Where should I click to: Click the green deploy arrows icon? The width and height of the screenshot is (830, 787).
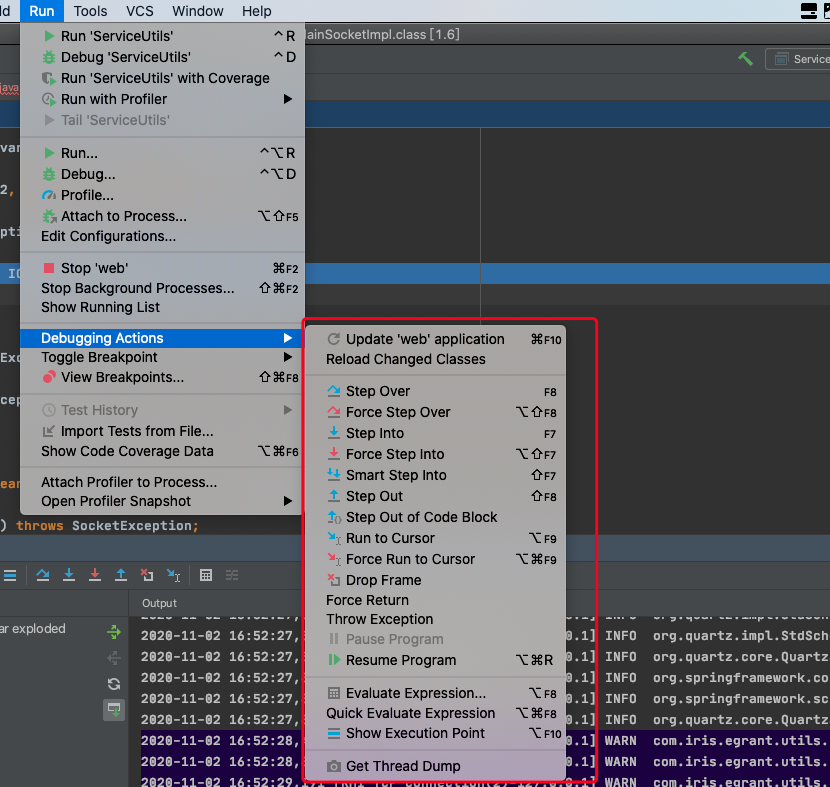coord(114,632)
